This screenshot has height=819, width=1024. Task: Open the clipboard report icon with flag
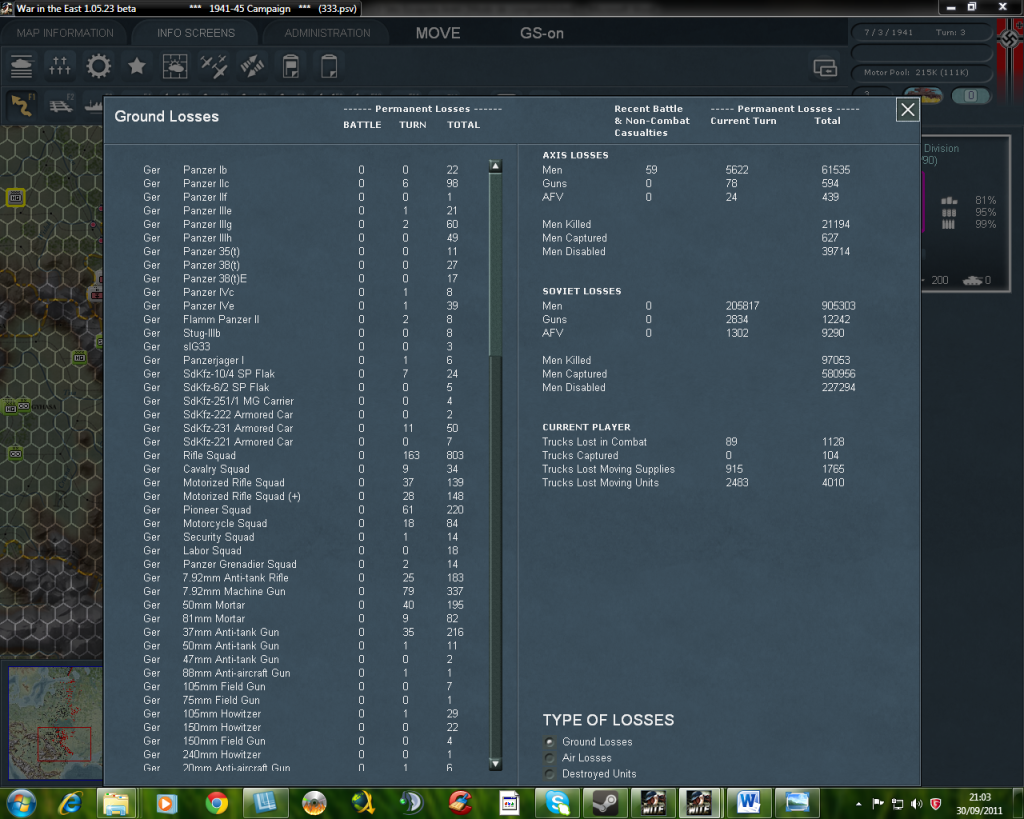tap(291, 66)
